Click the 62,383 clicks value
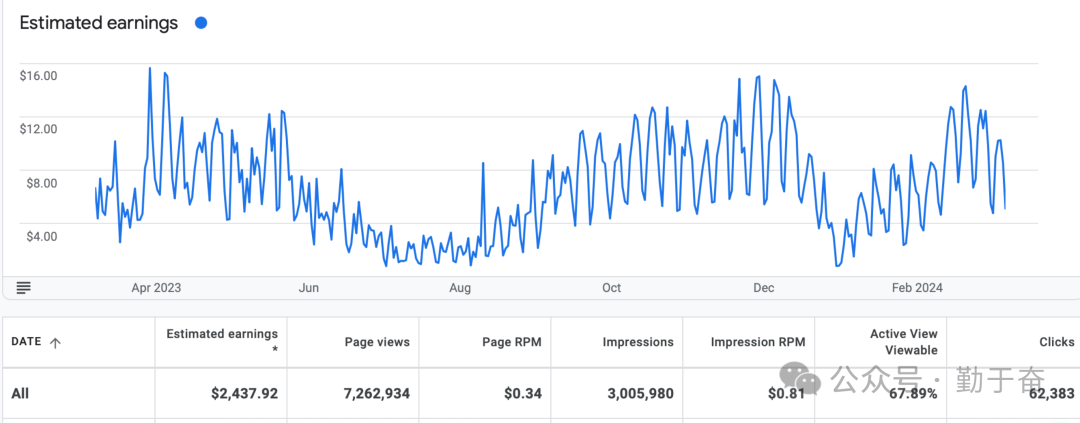The width and height of the screenshot is (1080, 423). [x=1052, y=393]
